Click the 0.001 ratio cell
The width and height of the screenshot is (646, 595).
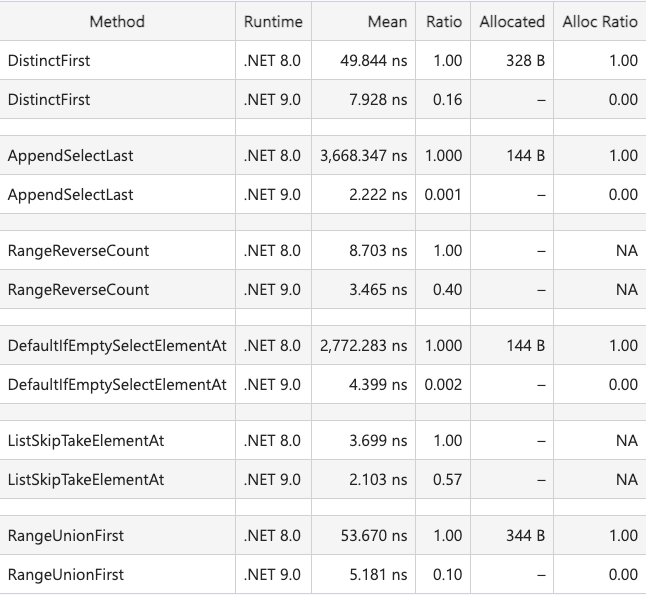(x=443, y=194)
